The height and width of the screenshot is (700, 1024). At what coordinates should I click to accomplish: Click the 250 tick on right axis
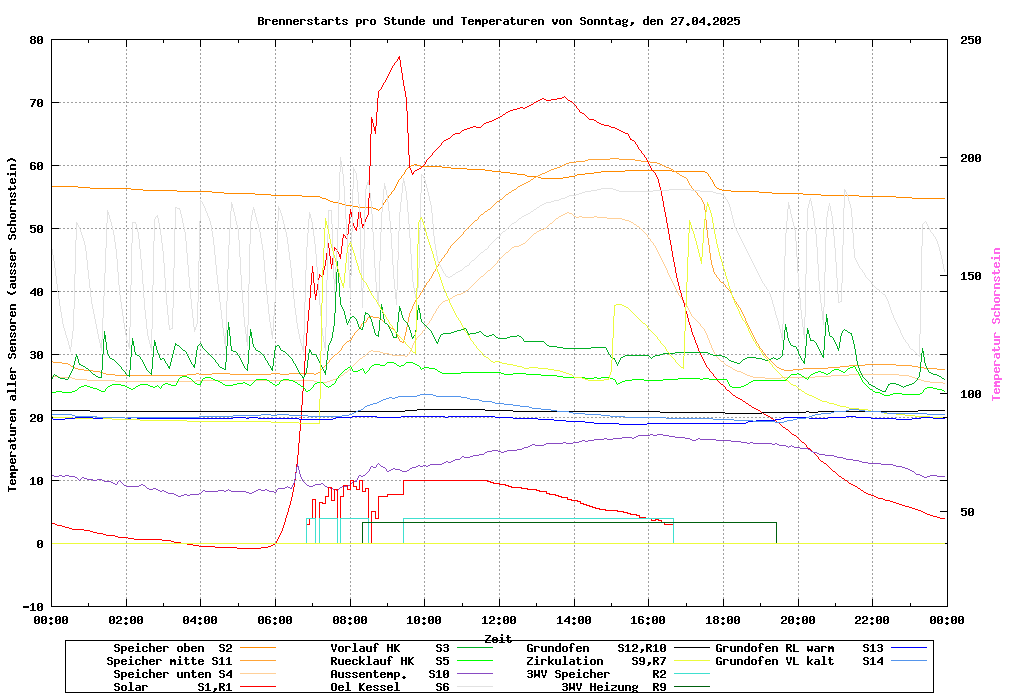[x=971, y=40]
